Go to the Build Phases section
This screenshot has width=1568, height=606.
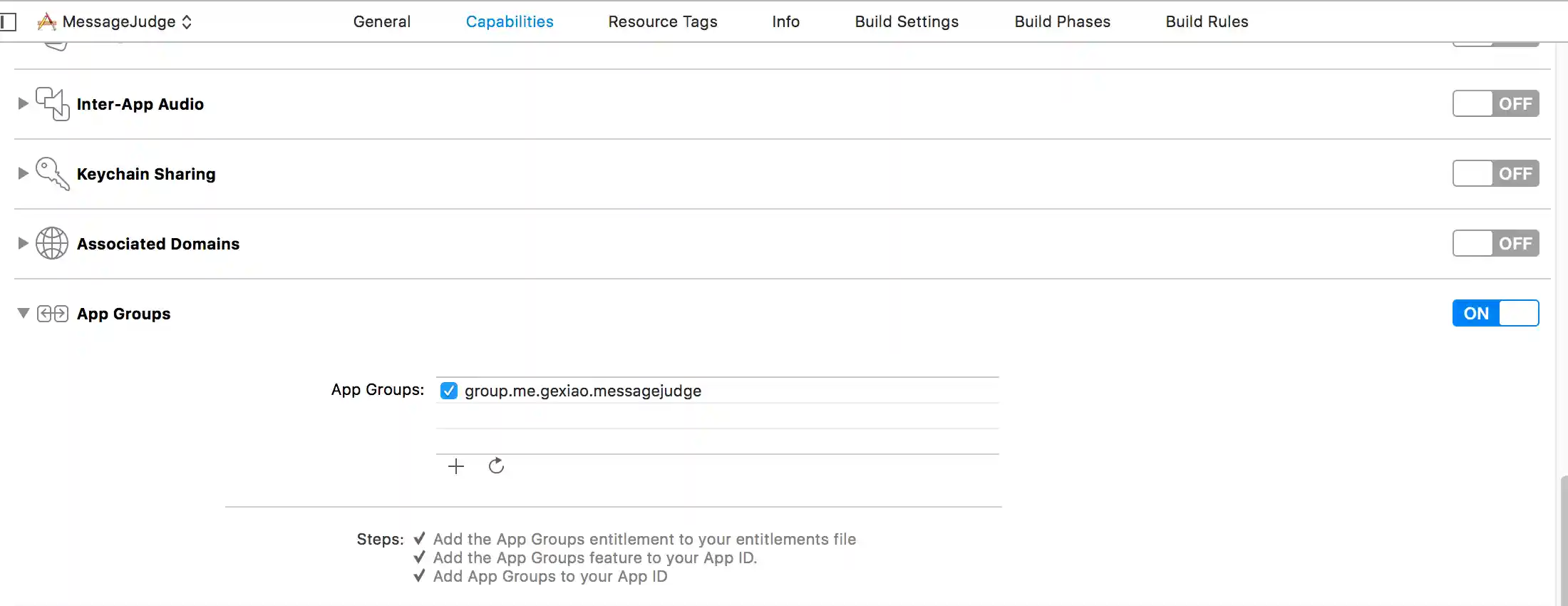point(1062,21)
